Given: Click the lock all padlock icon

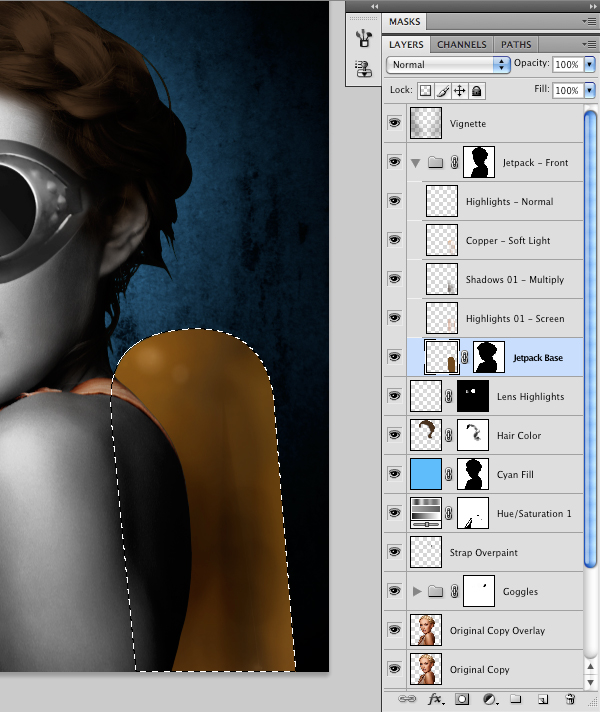Looking at the screenshot, I should (476, 91).
